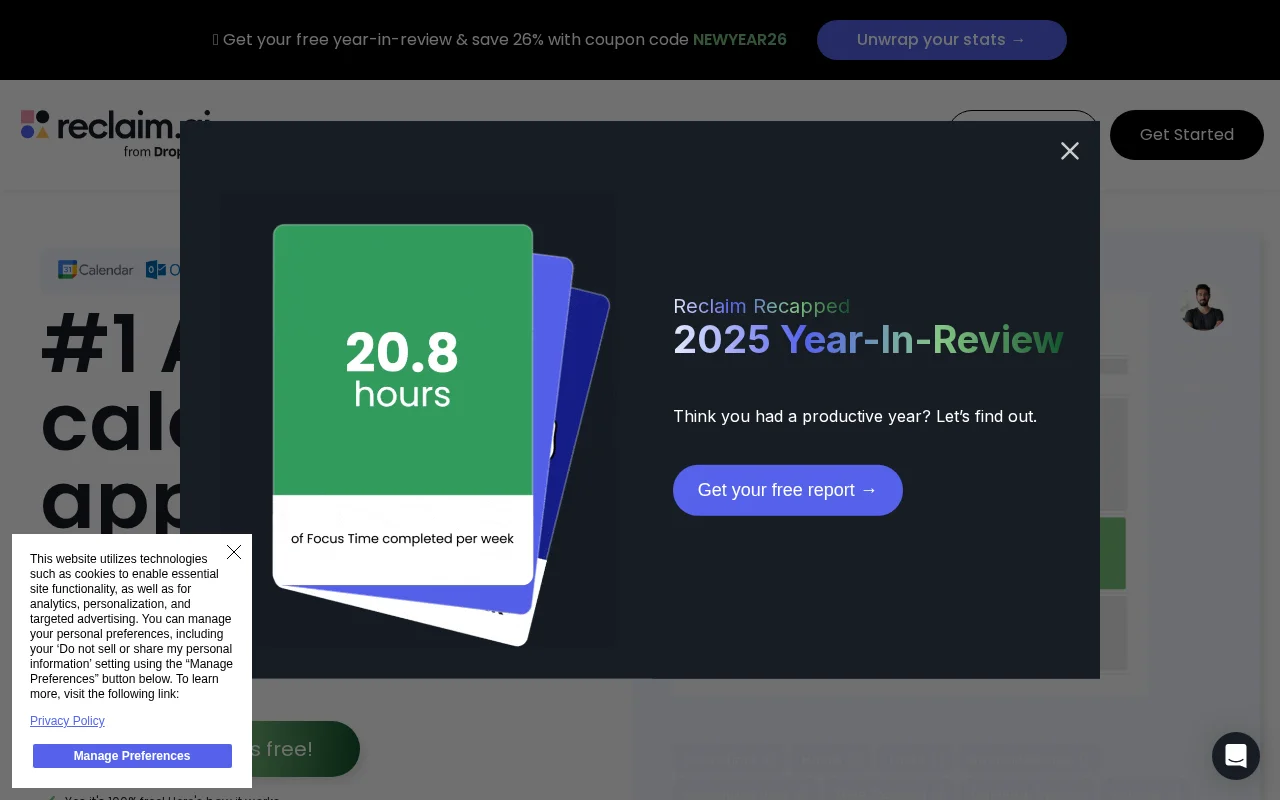This screenshot has width=1280, height=800.
Task: Click 'Get your free report →'
Action: [788, 490]
